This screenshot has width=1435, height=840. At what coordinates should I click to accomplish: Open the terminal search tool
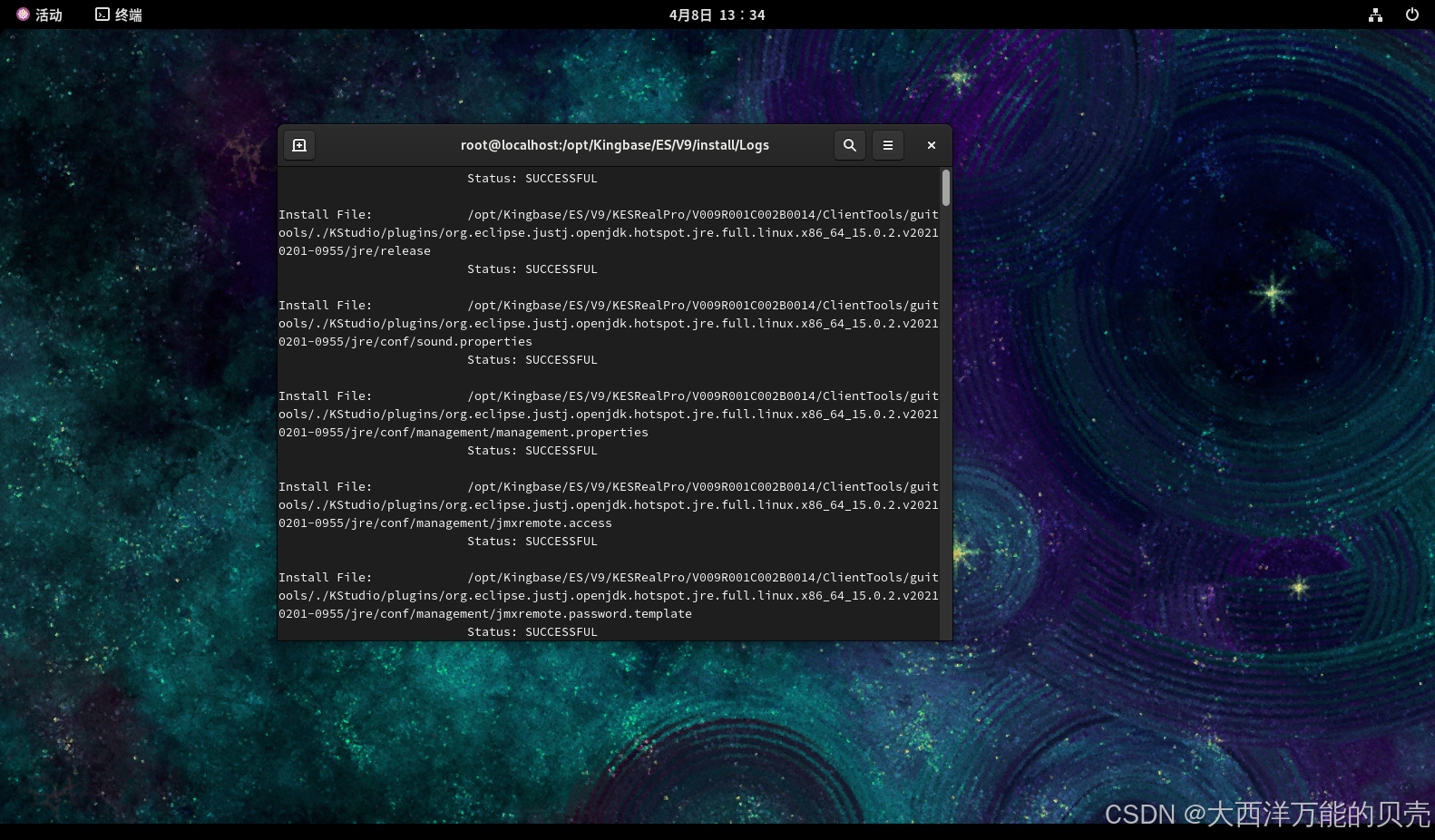click(x=849, y=145)
